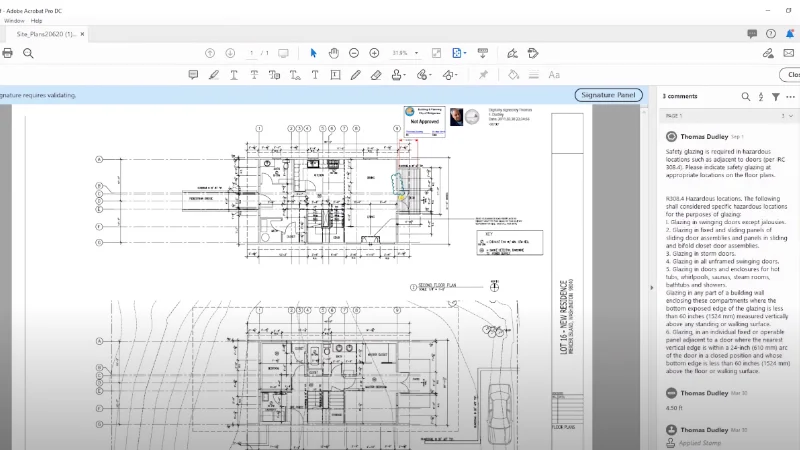
Task: Click the Zoom Out minus icon
Action: pyautogui.click(x=354, y=53)
